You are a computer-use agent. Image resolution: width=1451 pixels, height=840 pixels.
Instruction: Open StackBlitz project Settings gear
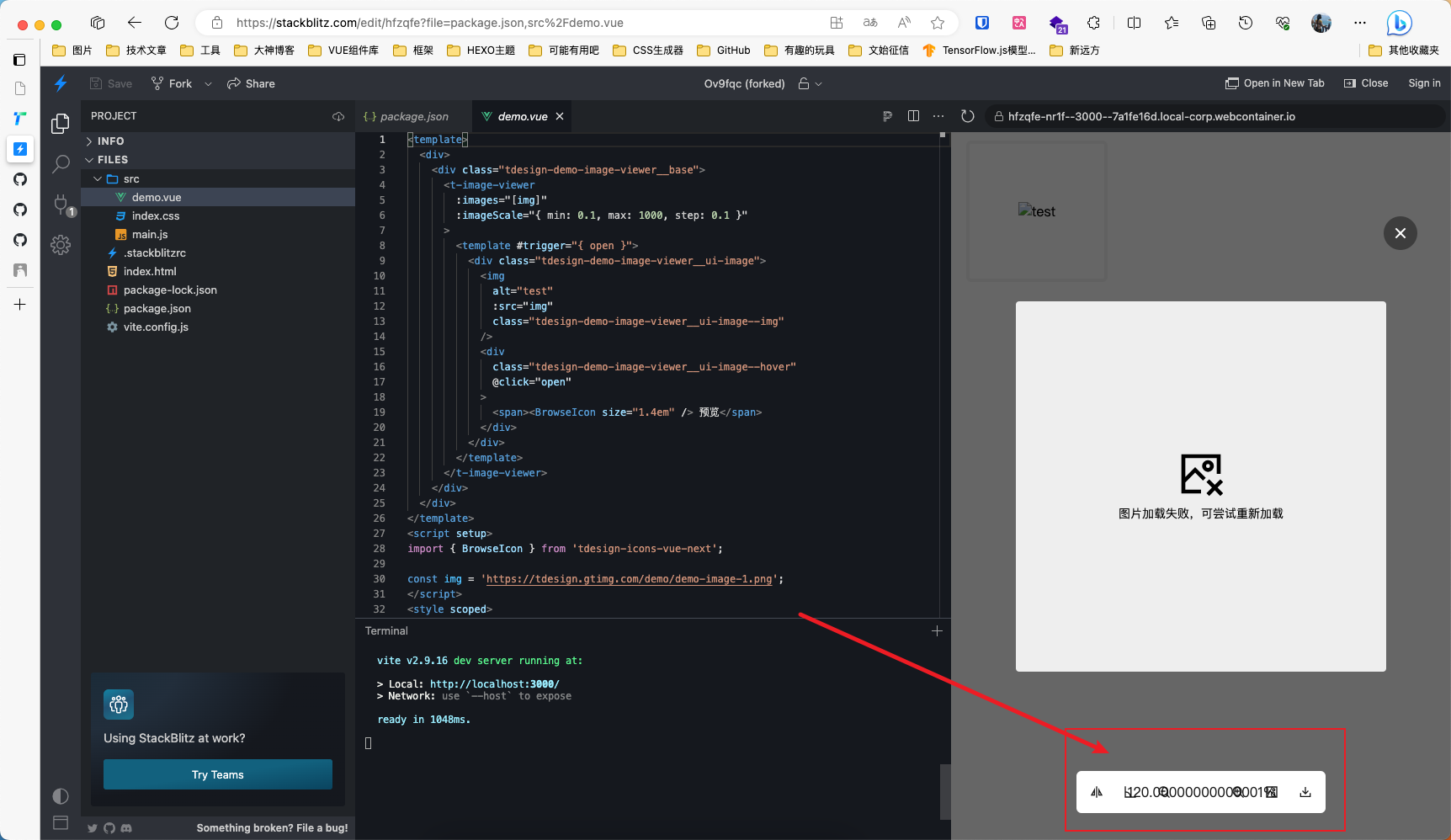pos(60,245)
